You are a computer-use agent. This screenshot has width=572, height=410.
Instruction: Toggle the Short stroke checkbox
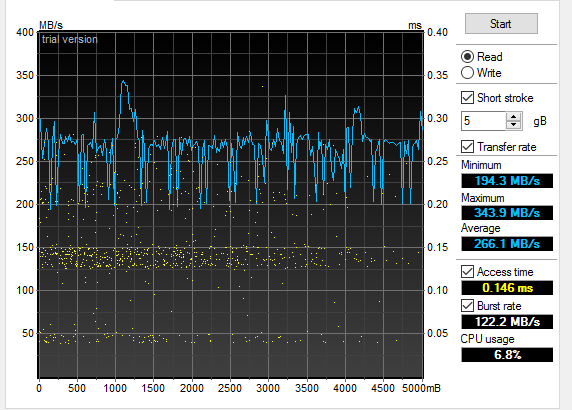pyautogui.click(x=467, y=98)
